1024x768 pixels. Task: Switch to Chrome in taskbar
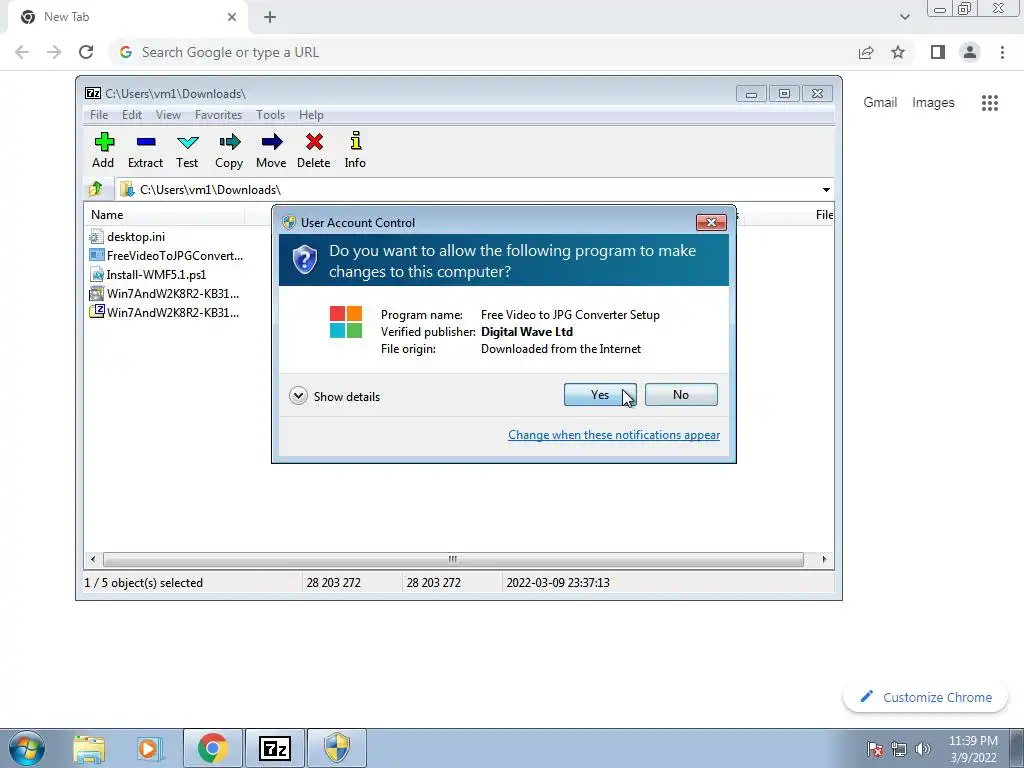(x=212, y=748)
